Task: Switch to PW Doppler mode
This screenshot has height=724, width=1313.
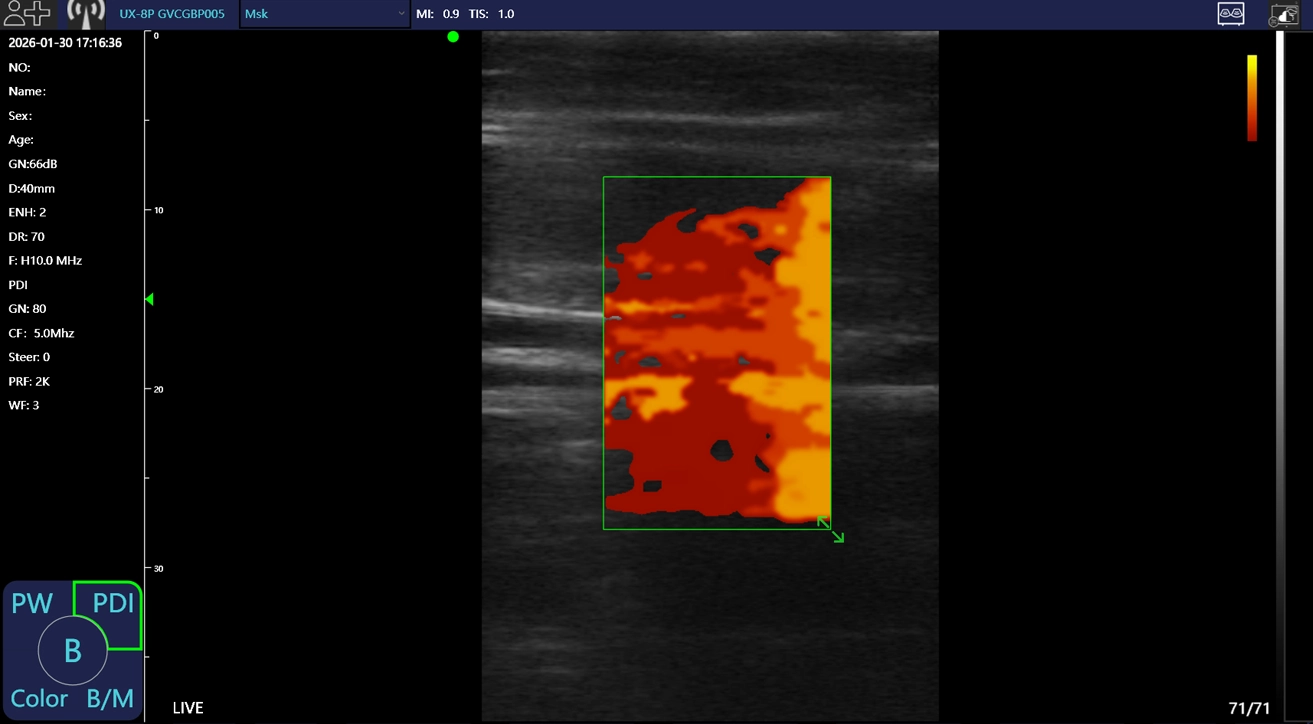Action: point(32,603)
